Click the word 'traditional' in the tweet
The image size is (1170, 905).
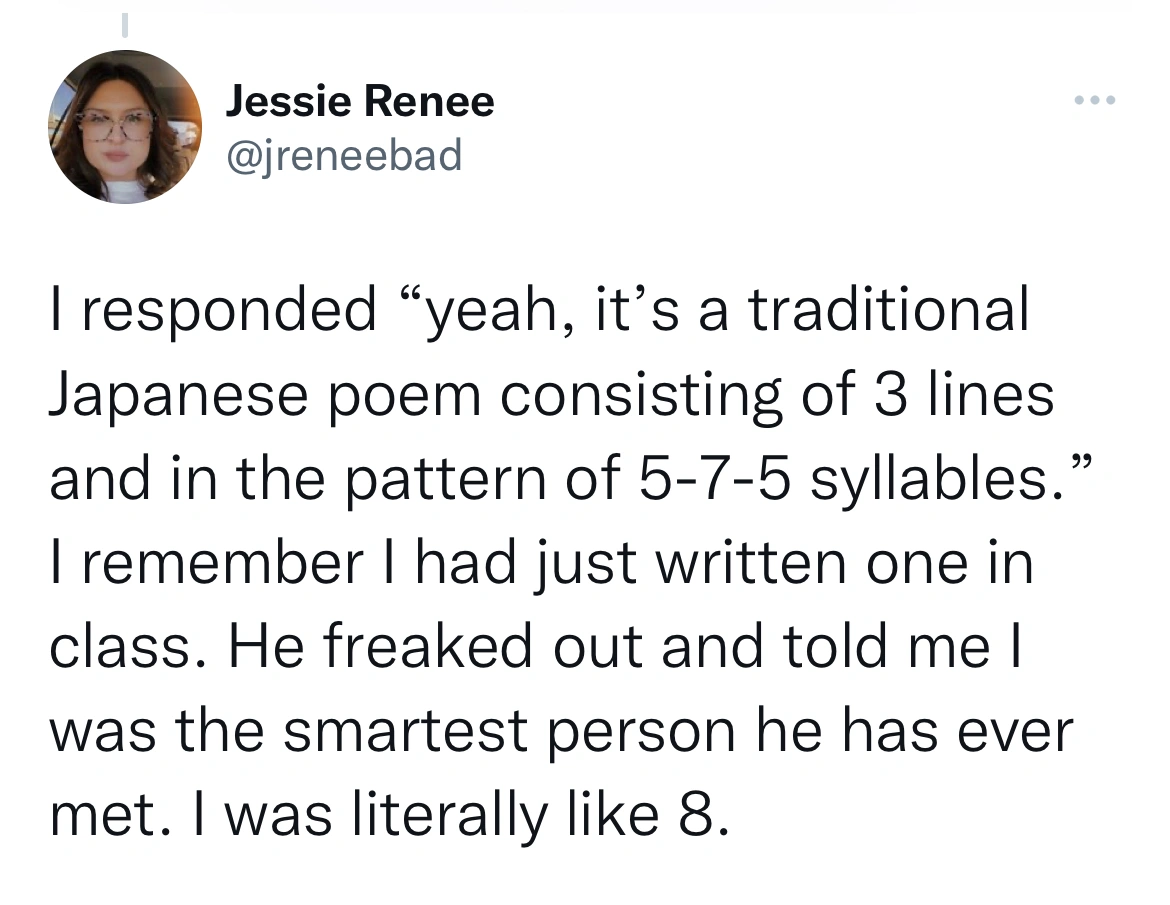[x=888, y=309]
